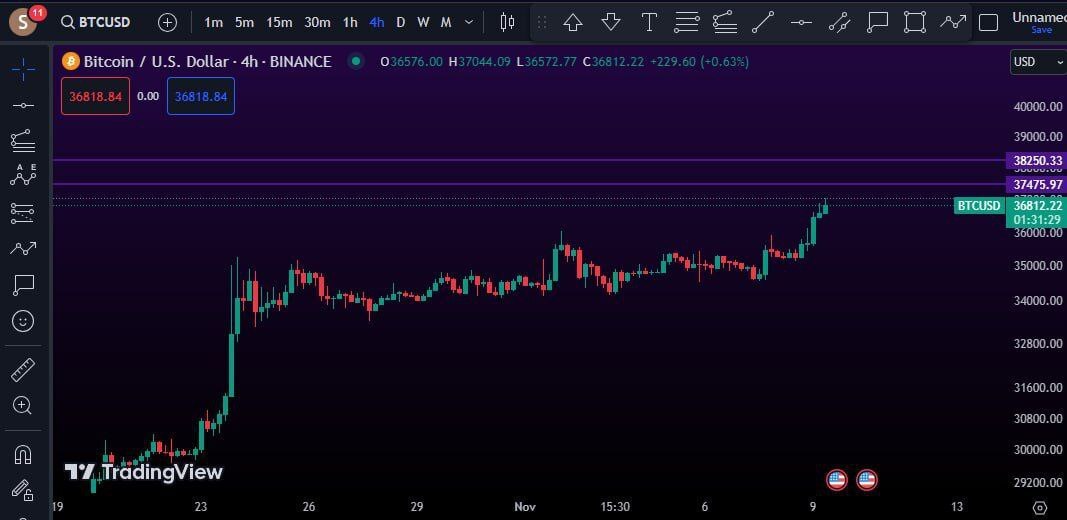
Task: Click the second US economic event flag
Action: pos(866,480)
